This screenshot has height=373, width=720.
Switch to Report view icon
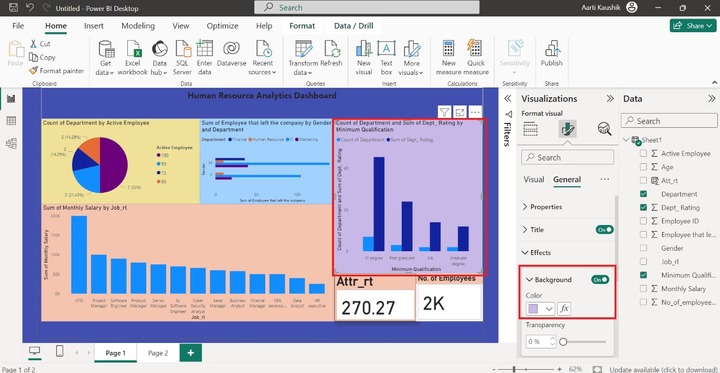coord(11,99)
